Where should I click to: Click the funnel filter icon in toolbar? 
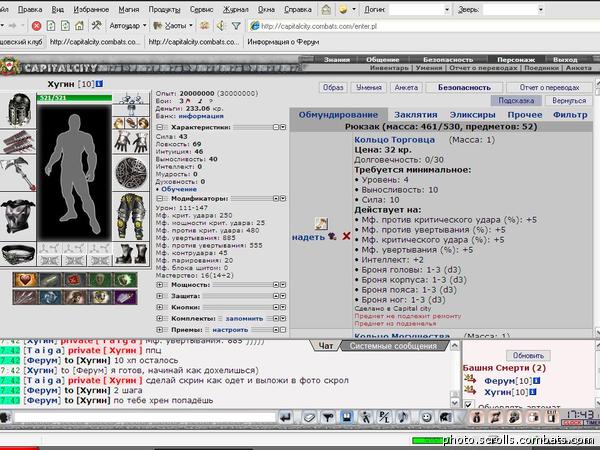(236, 26)
